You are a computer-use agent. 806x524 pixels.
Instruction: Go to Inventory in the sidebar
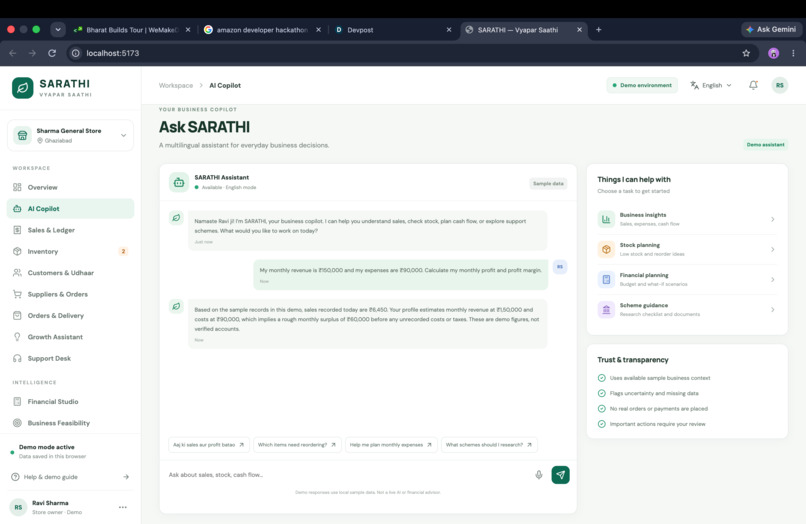click(70, 251)
